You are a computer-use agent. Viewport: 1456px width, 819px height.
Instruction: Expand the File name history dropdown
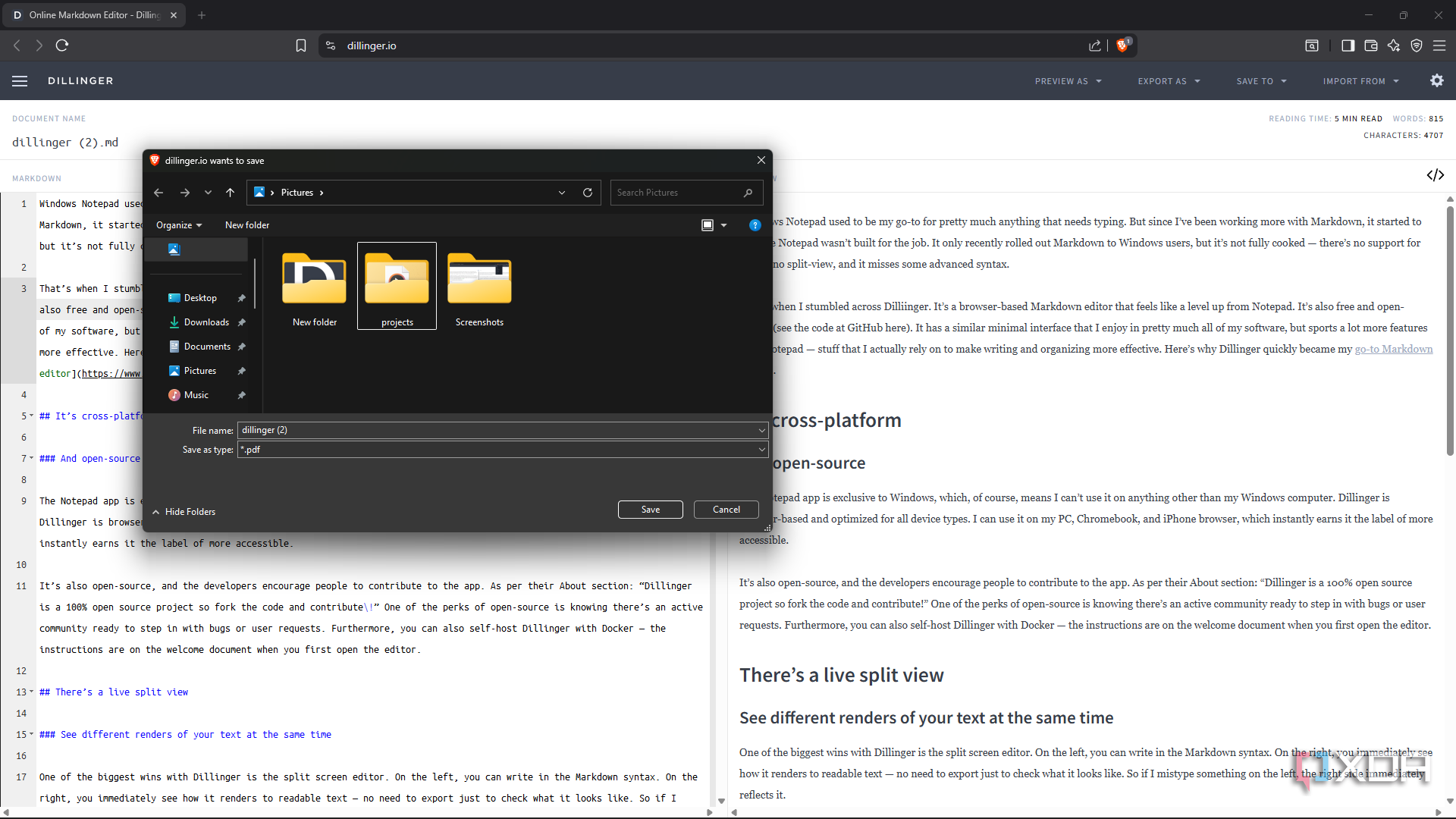pos(762,430)
